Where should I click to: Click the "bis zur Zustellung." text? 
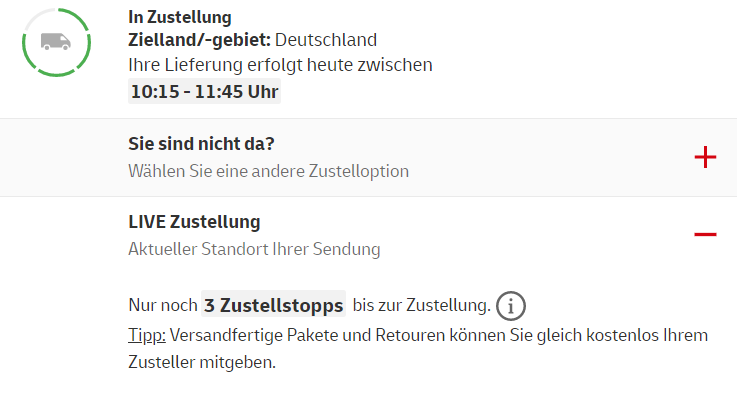(421, 305)
